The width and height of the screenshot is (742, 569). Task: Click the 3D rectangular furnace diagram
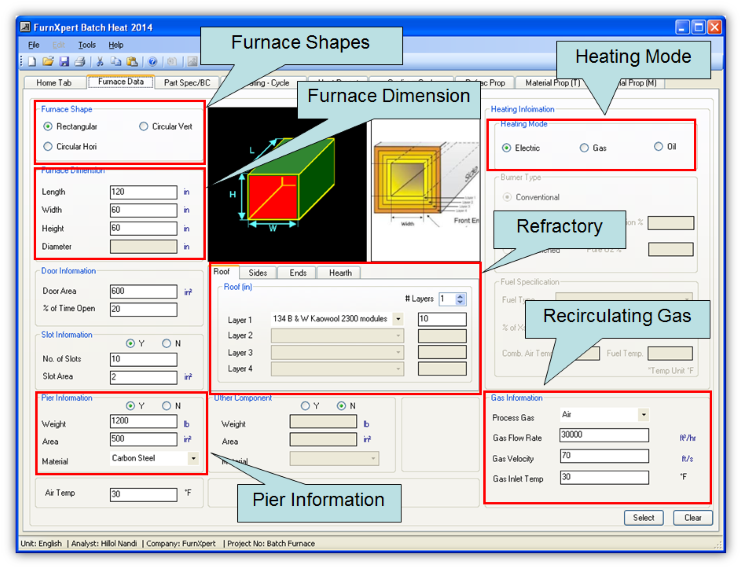point(287,185)
